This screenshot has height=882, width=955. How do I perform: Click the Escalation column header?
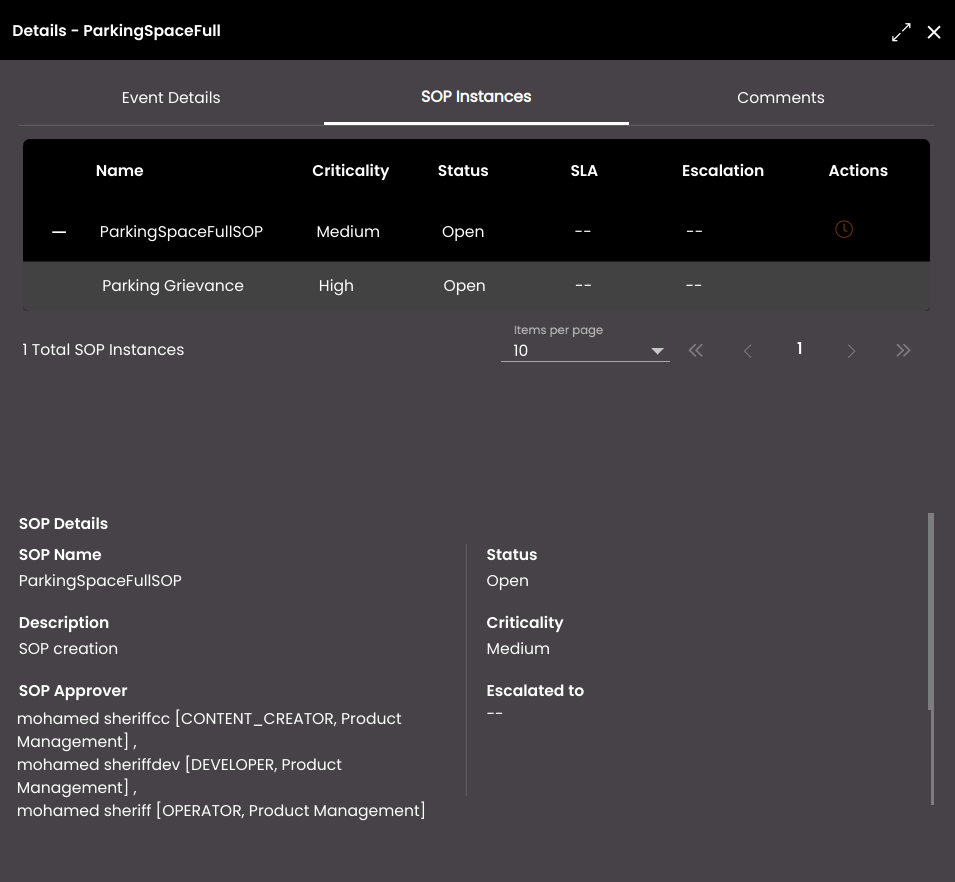click(x=723, y=171)
